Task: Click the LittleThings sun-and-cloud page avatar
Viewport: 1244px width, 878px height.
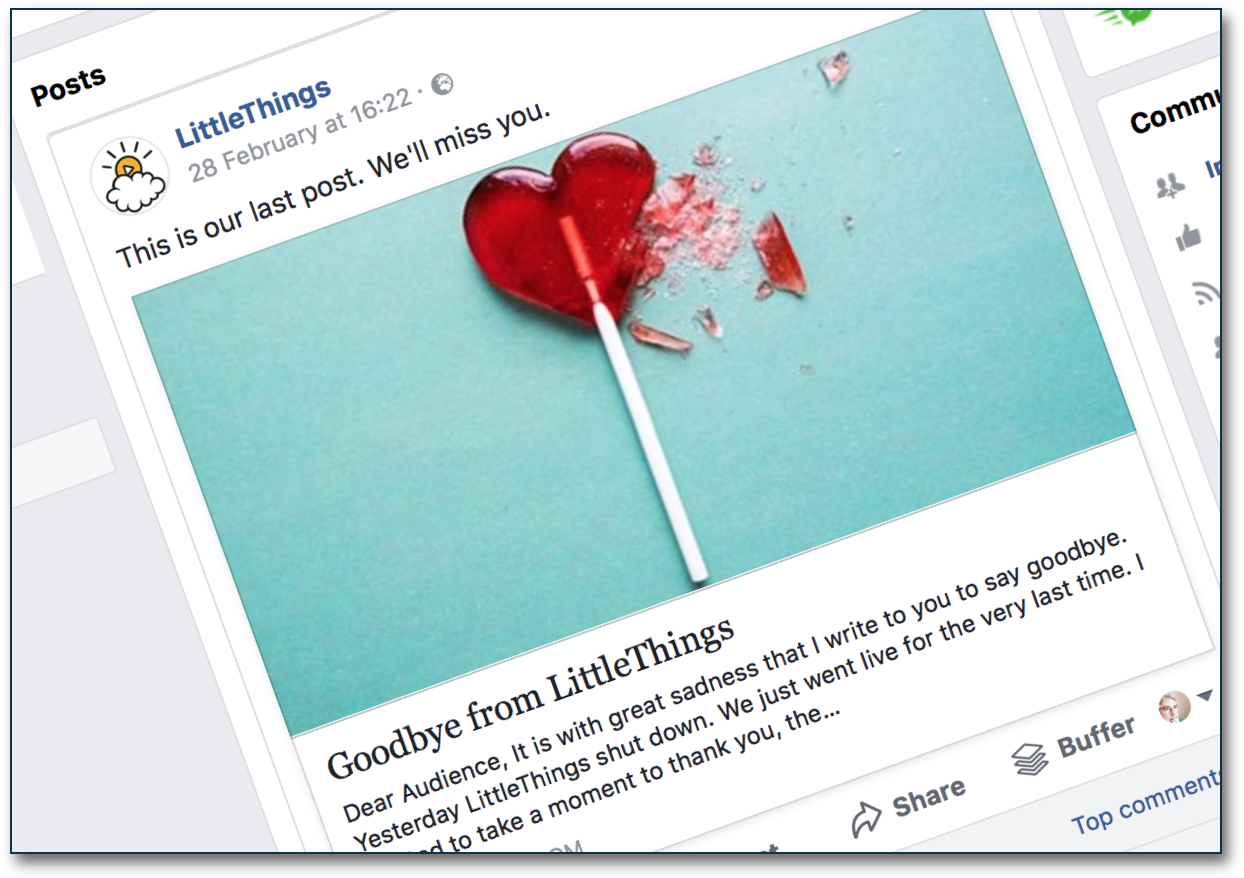Action: (130, 176)
